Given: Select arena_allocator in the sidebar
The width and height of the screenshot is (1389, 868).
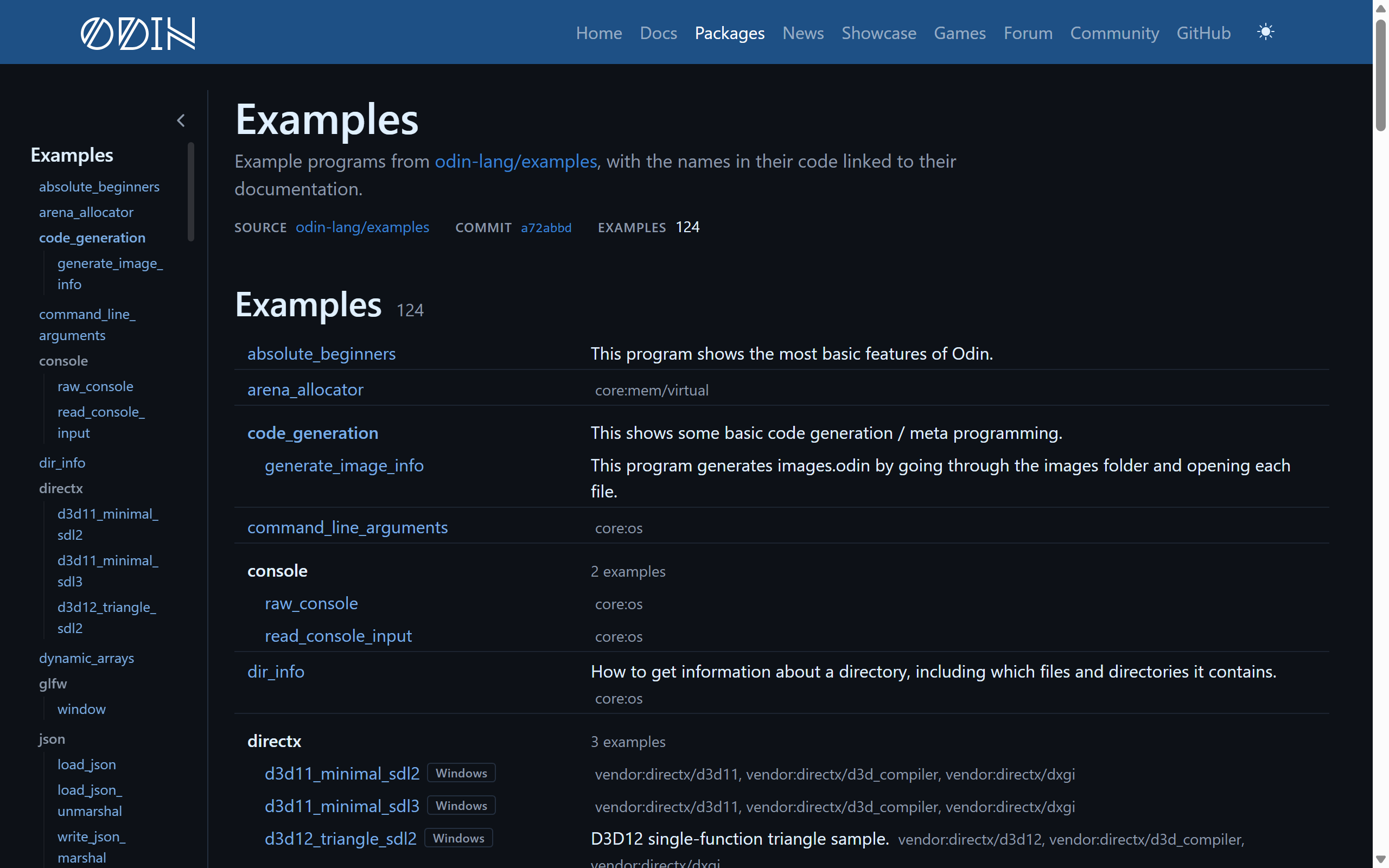Looking at the screenshot, I should [86, 213].
